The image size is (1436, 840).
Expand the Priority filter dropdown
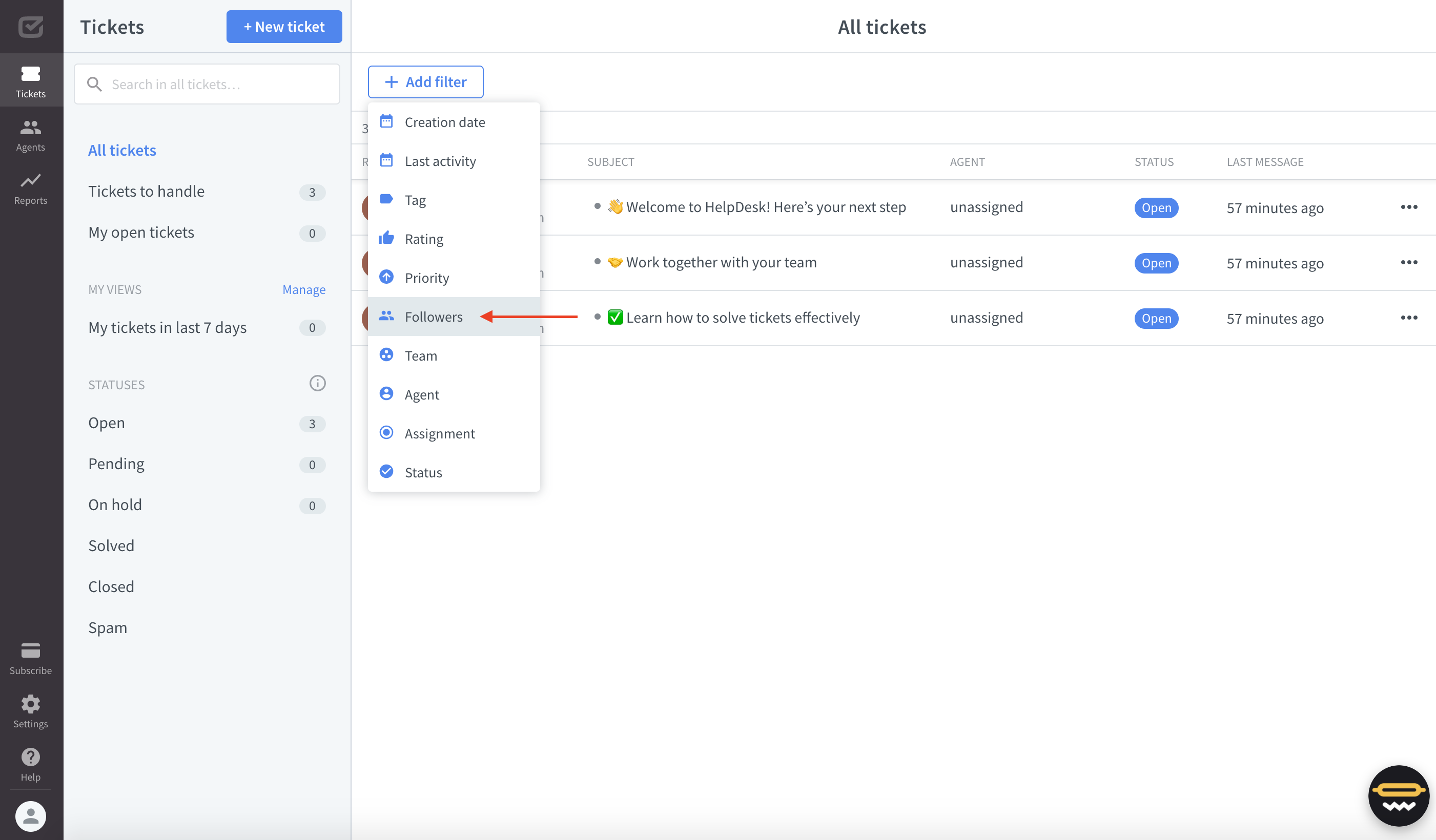coord(427,277)
